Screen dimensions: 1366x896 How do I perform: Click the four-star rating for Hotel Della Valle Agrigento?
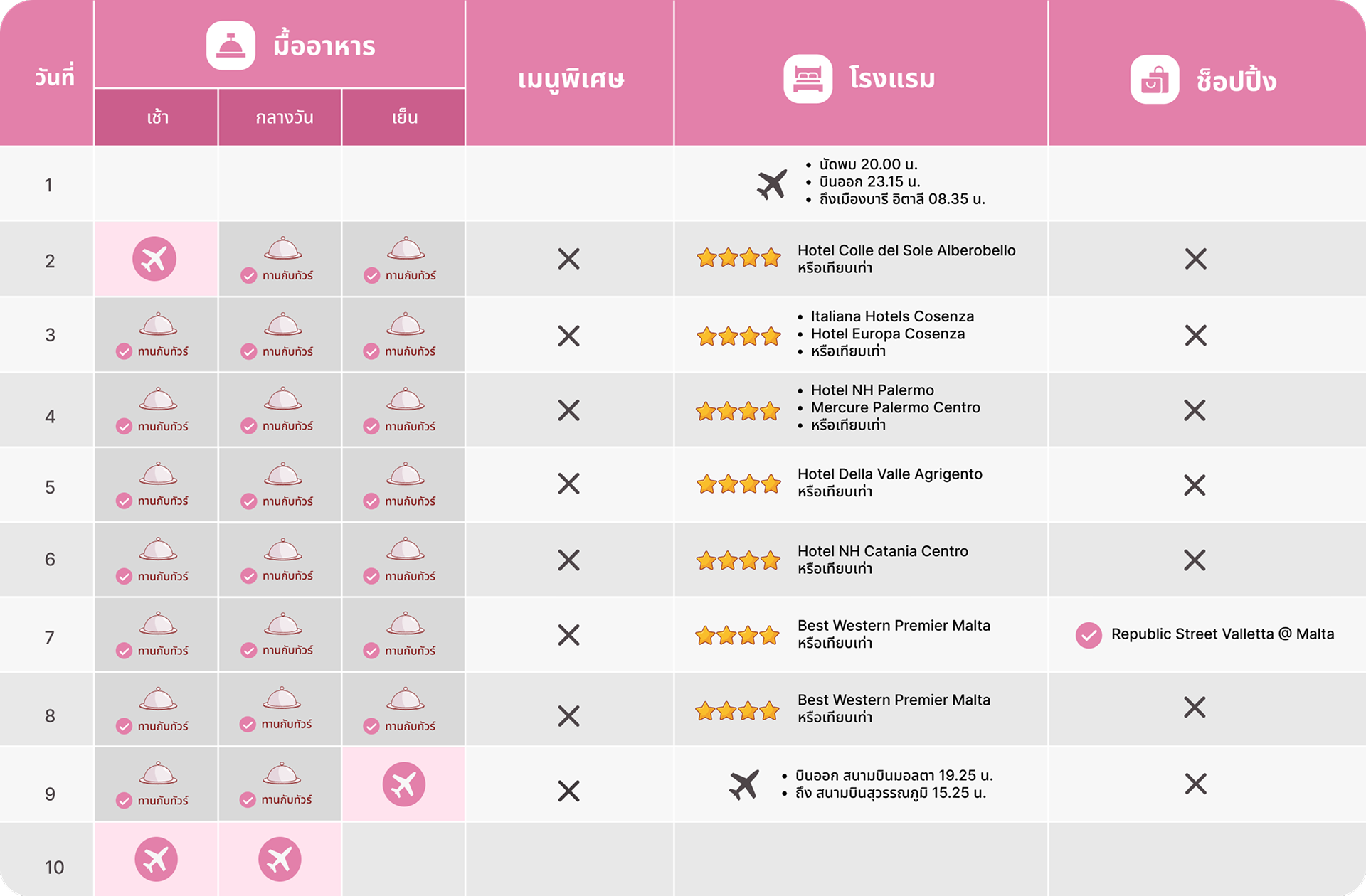pos(738,485)
